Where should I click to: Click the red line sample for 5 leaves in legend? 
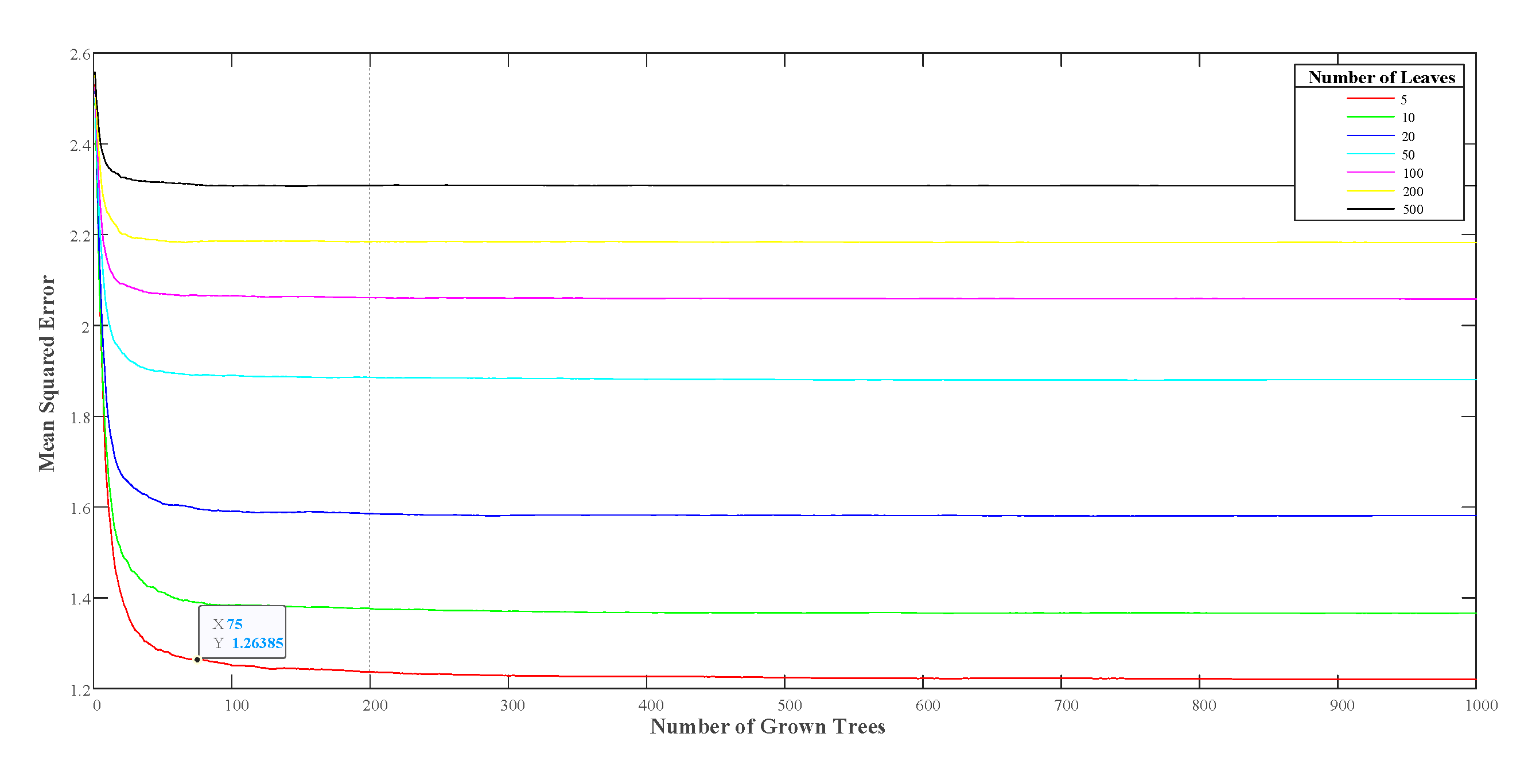click(1370, 99)
